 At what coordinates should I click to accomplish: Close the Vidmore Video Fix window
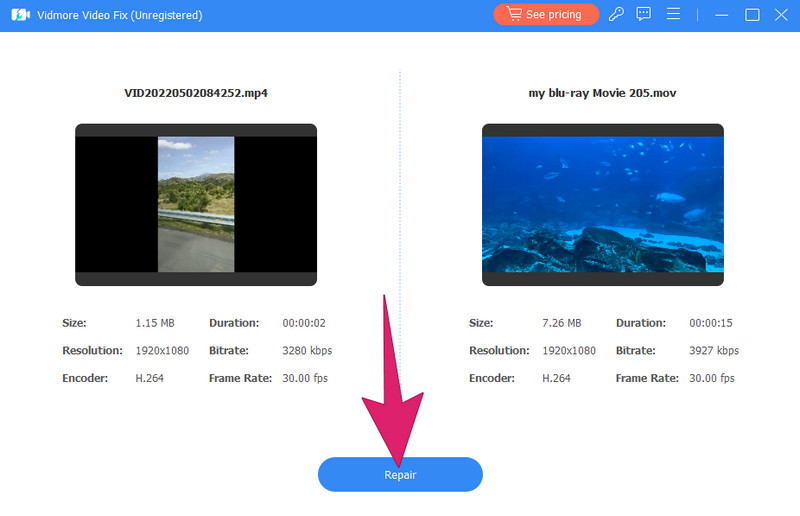(x=781, y=15)
